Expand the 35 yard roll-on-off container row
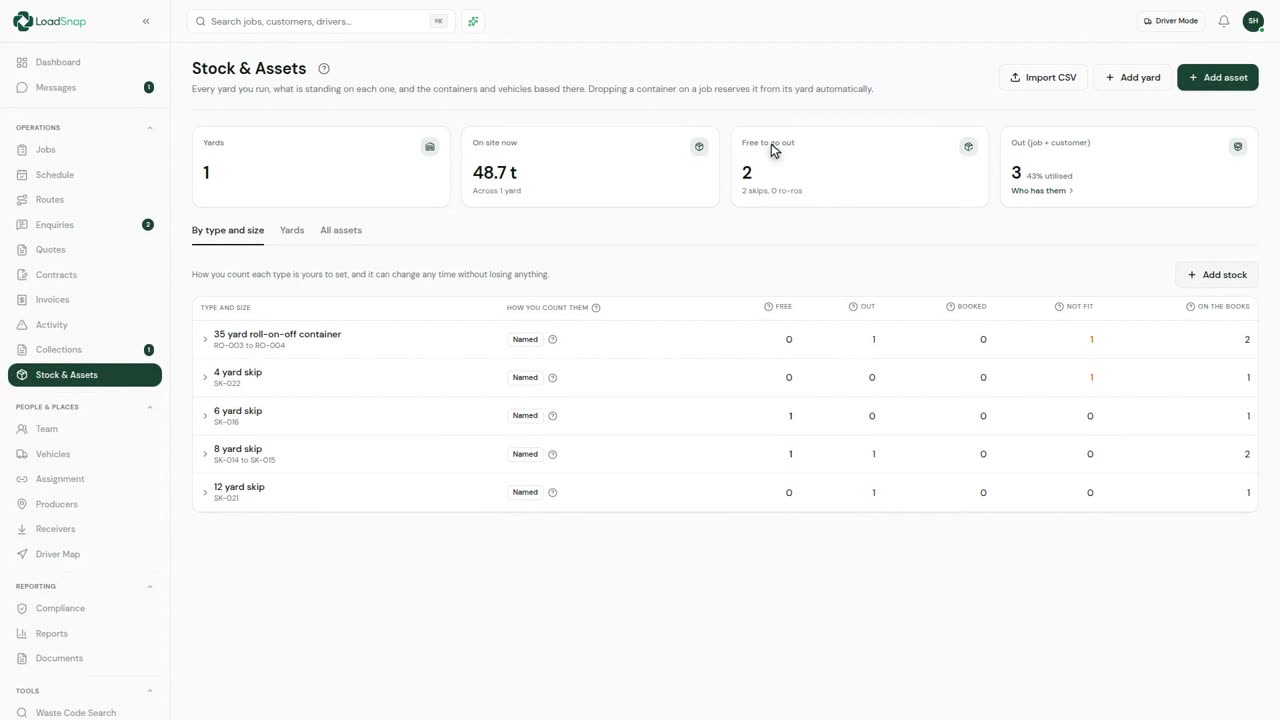Viewport: 1280px width, 720px height. tap(205, 340)
